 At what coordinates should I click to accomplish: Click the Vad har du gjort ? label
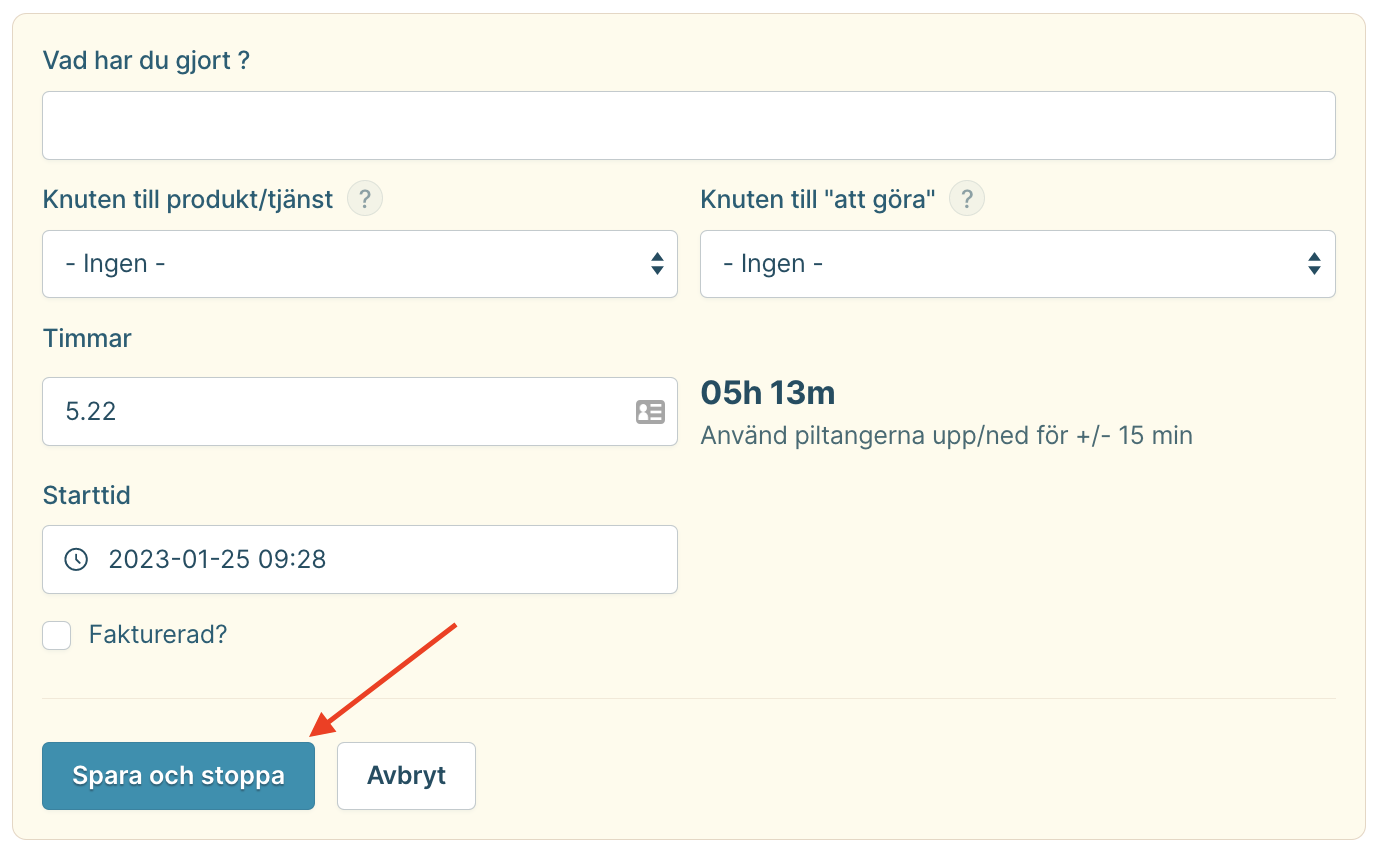pyautogui.click(x=146, y=60)
